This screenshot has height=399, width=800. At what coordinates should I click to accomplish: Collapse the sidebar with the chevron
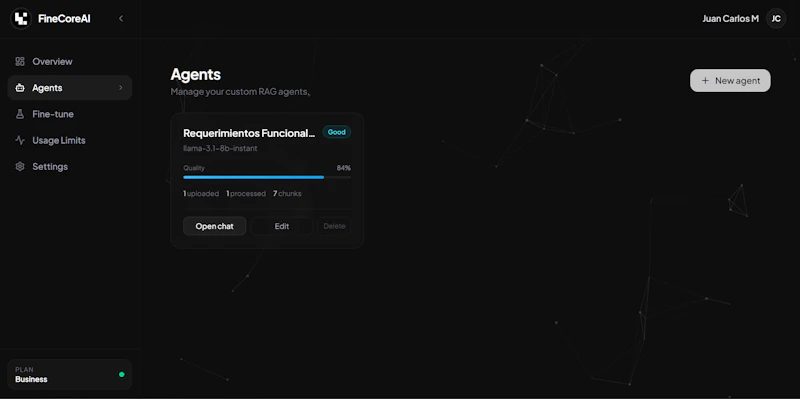point(121,19)
